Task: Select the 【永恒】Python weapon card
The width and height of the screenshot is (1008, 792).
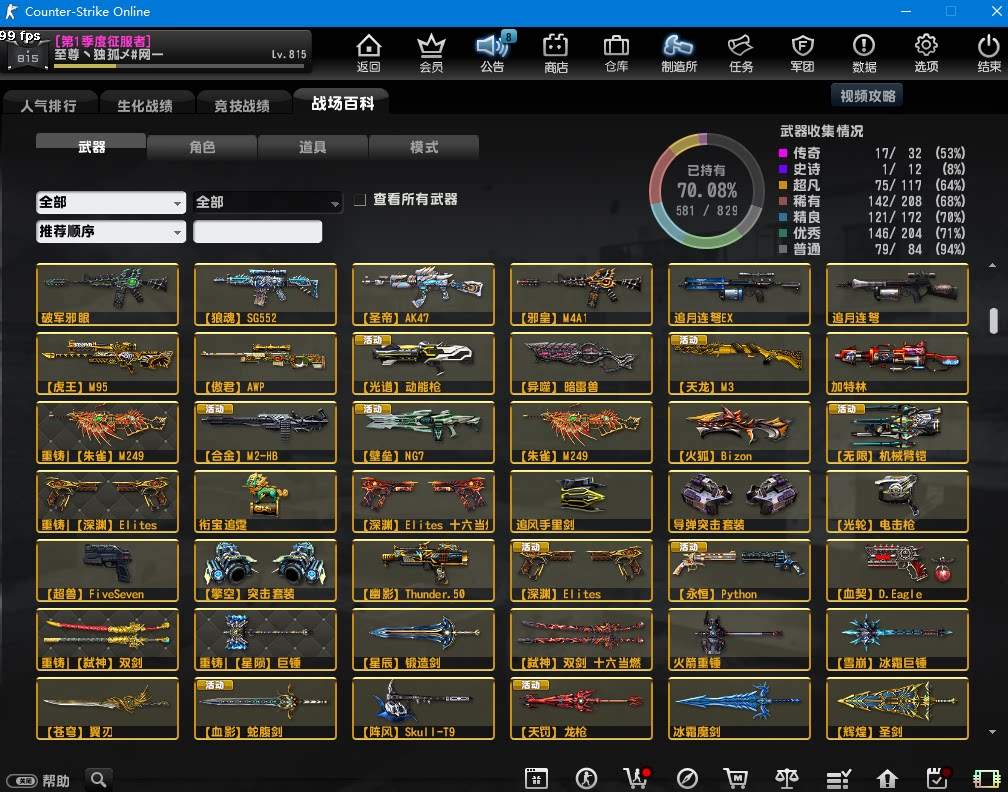Action: click(739, 571)
